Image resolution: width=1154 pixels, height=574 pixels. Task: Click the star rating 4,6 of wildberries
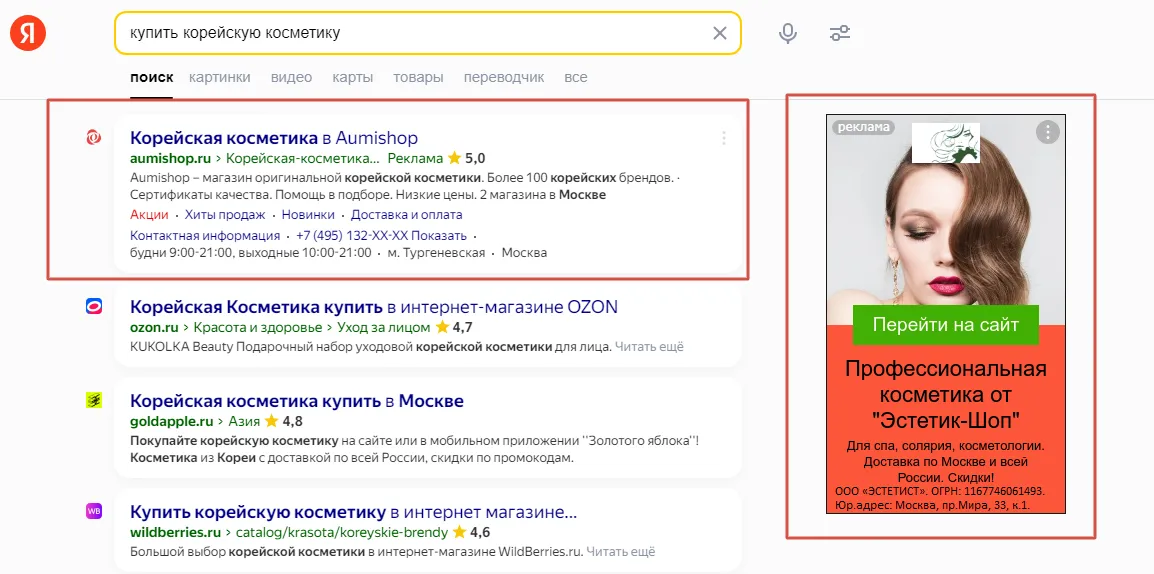[471, 532]
